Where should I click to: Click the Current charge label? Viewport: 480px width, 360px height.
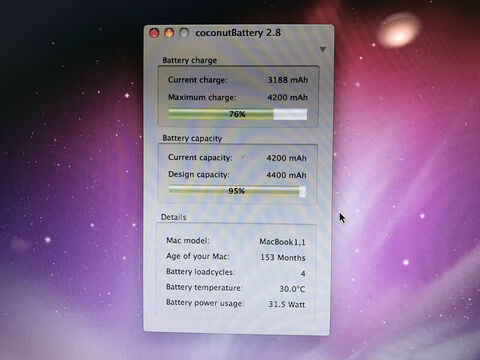coord(198,80)
